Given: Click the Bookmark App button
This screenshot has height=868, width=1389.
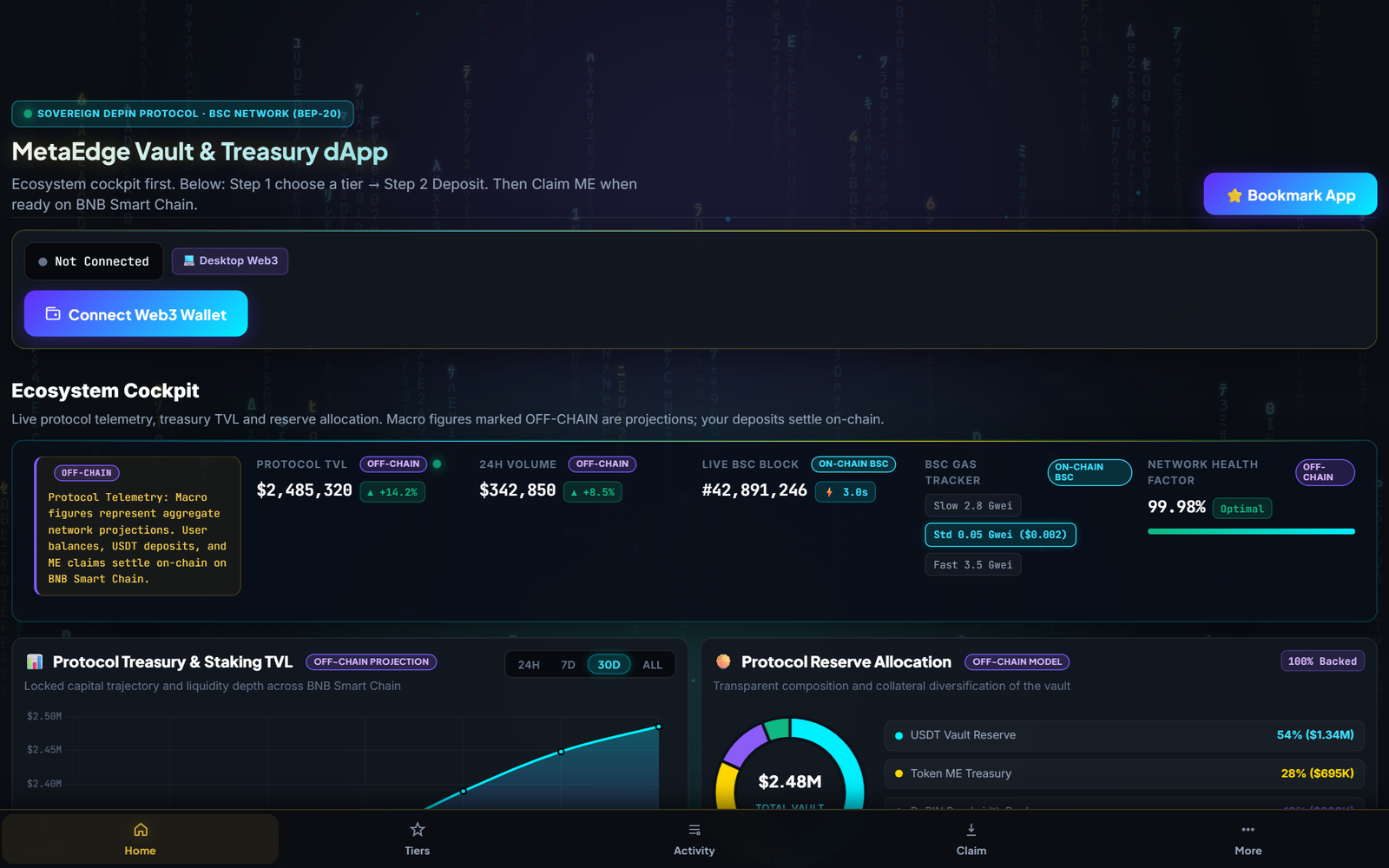Looking at the screenshot, I should 1290,194.
